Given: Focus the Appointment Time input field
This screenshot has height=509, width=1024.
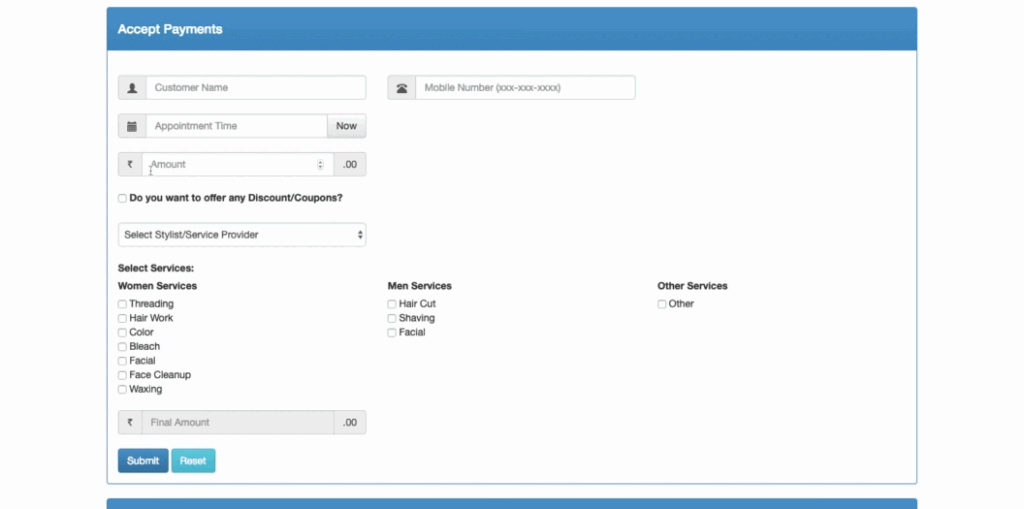Looking at the screenshot, I should coord(236,126).
